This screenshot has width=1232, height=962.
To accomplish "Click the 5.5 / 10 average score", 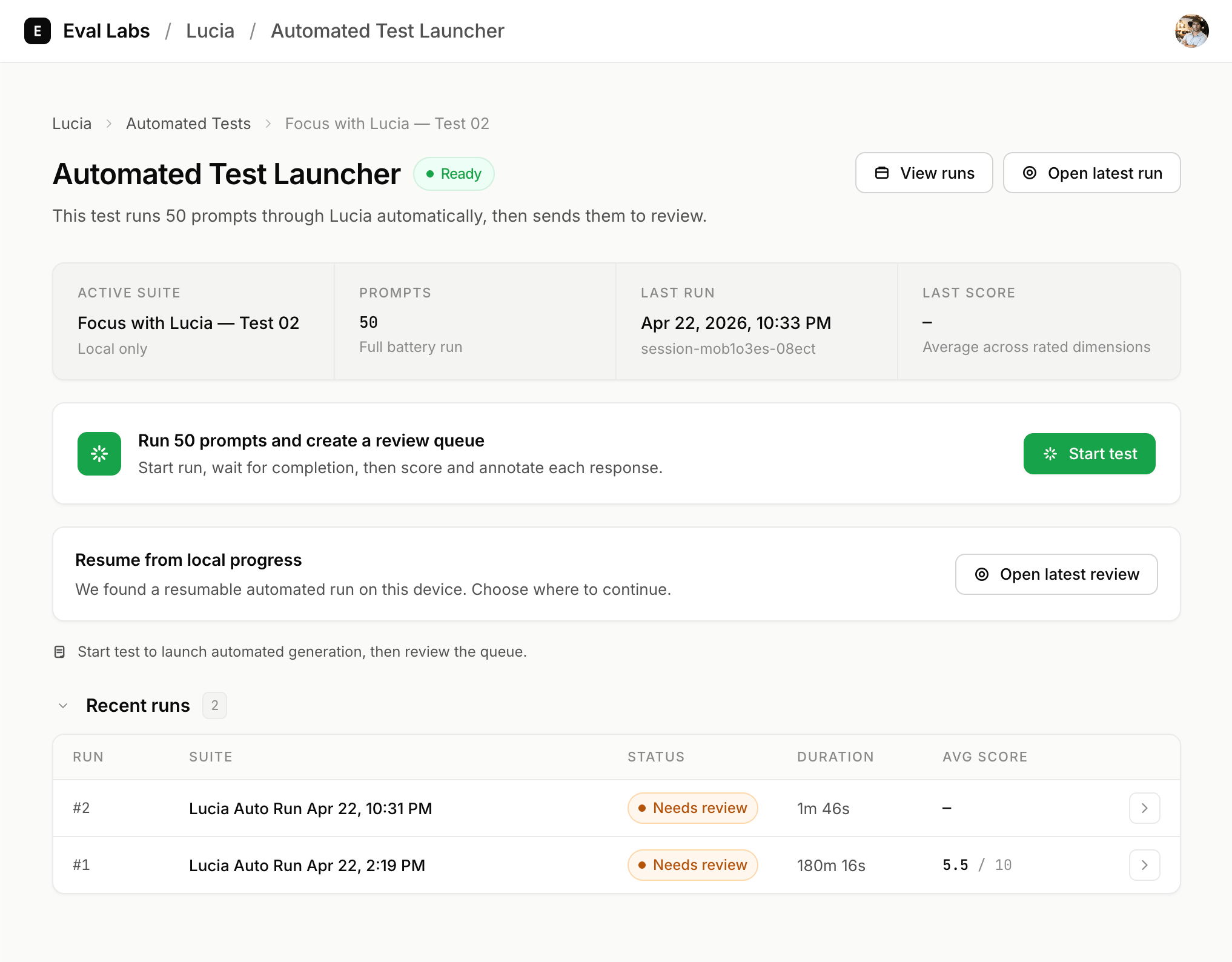I will click(977, 865).
